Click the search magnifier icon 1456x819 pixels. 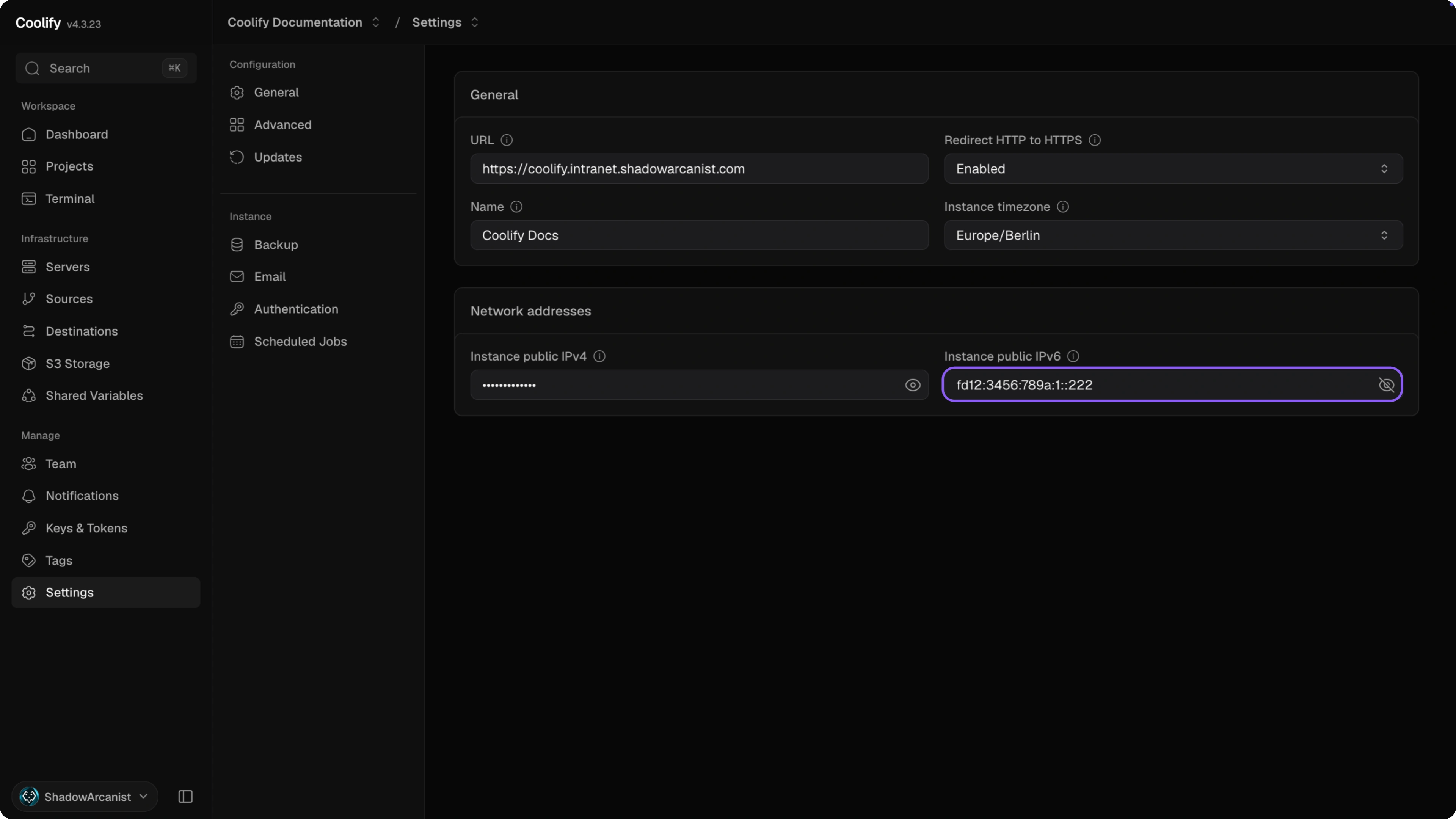[x=32, y=68]
